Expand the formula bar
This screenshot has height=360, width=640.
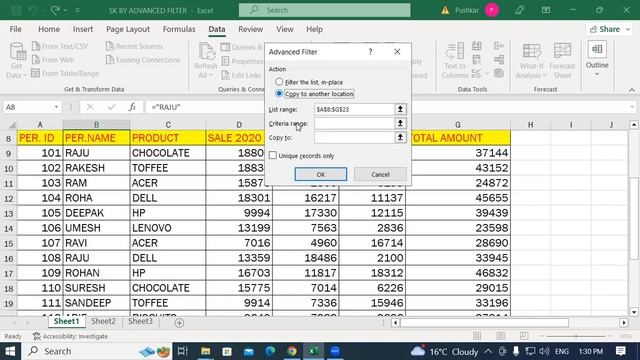tap(632, 107)
